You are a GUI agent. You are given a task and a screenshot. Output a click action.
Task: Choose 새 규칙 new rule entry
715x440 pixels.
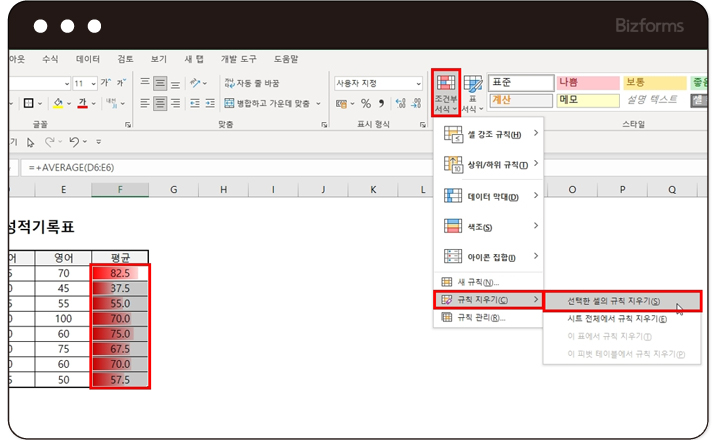[488, 282]
